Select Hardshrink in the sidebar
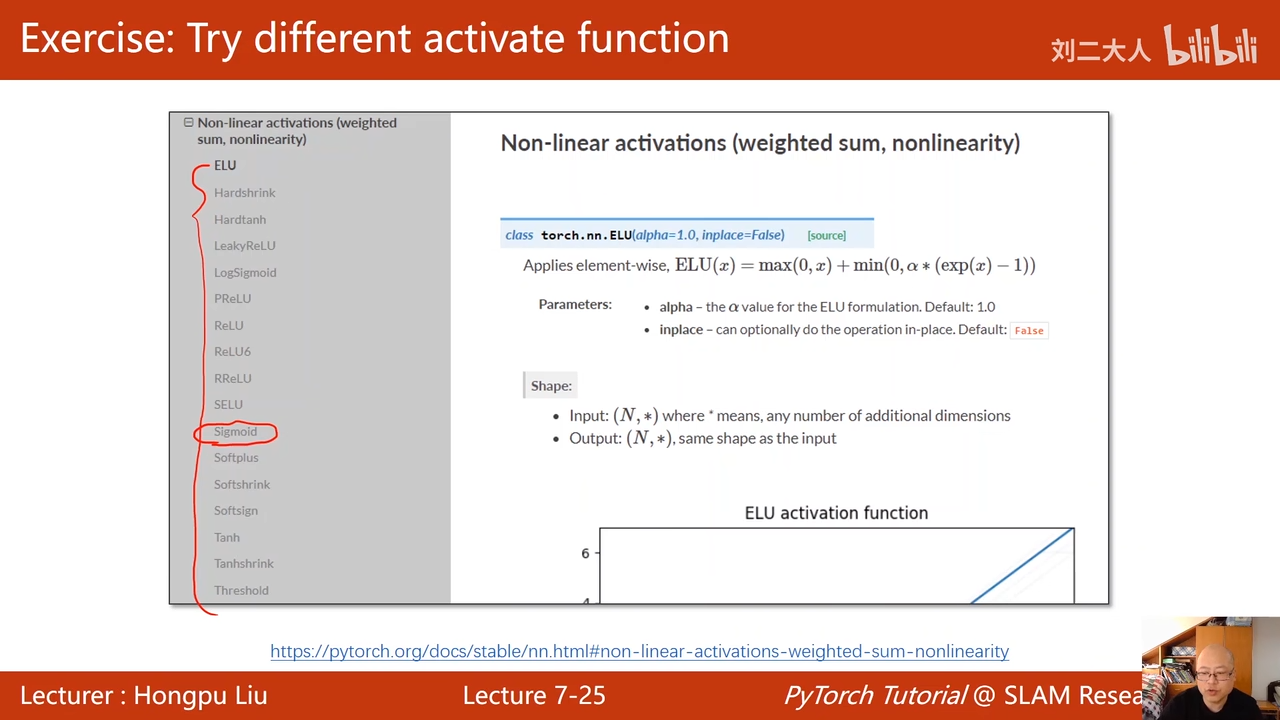Image resolution: width=1280 pixels, height=720 pixels. [x=244, y=193]
